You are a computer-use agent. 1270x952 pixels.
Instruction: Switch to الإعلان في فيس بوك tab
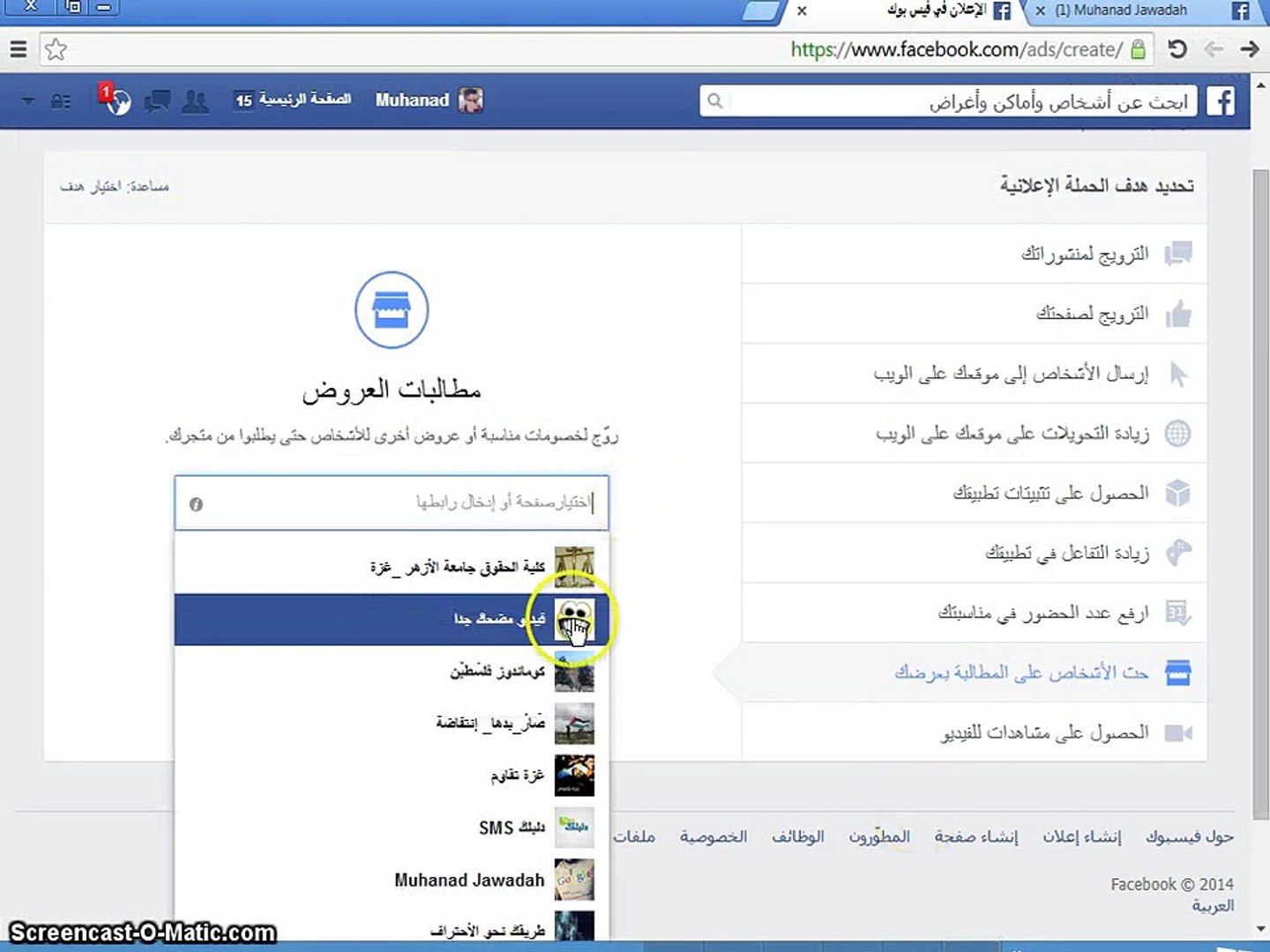[x=937, y=11]
